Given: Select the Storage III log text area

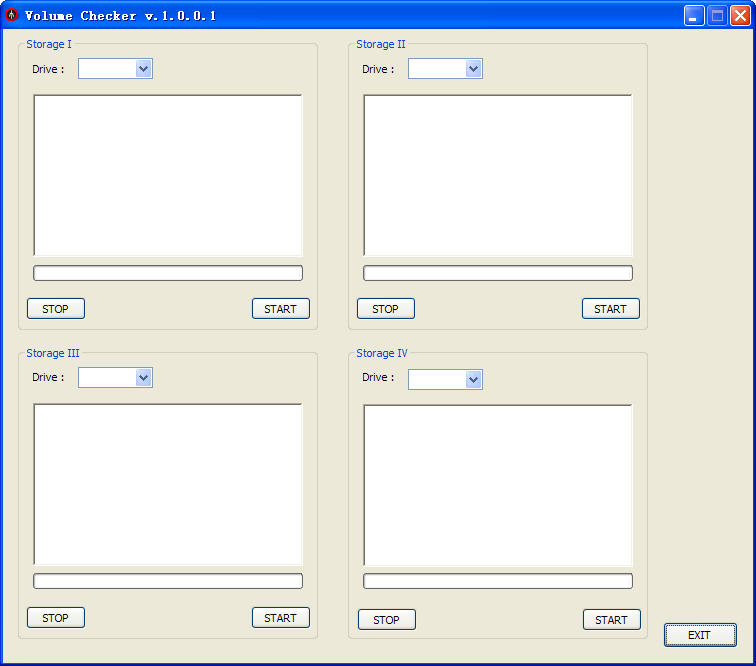Looking at the screenshot, I should (168, 485).
